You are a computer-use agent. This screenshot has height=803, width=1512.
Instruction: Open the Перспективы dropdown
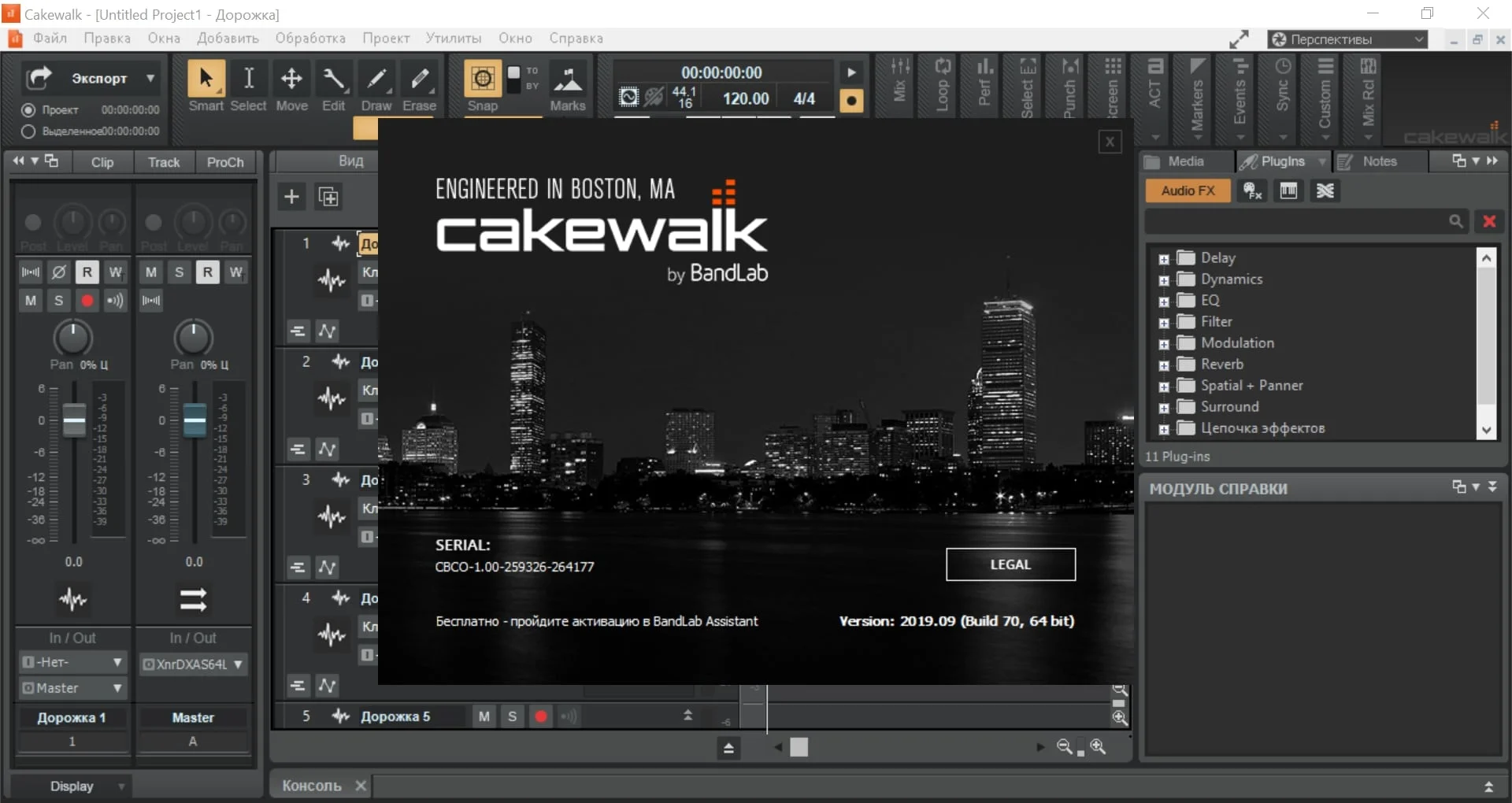click(1347, 39)
